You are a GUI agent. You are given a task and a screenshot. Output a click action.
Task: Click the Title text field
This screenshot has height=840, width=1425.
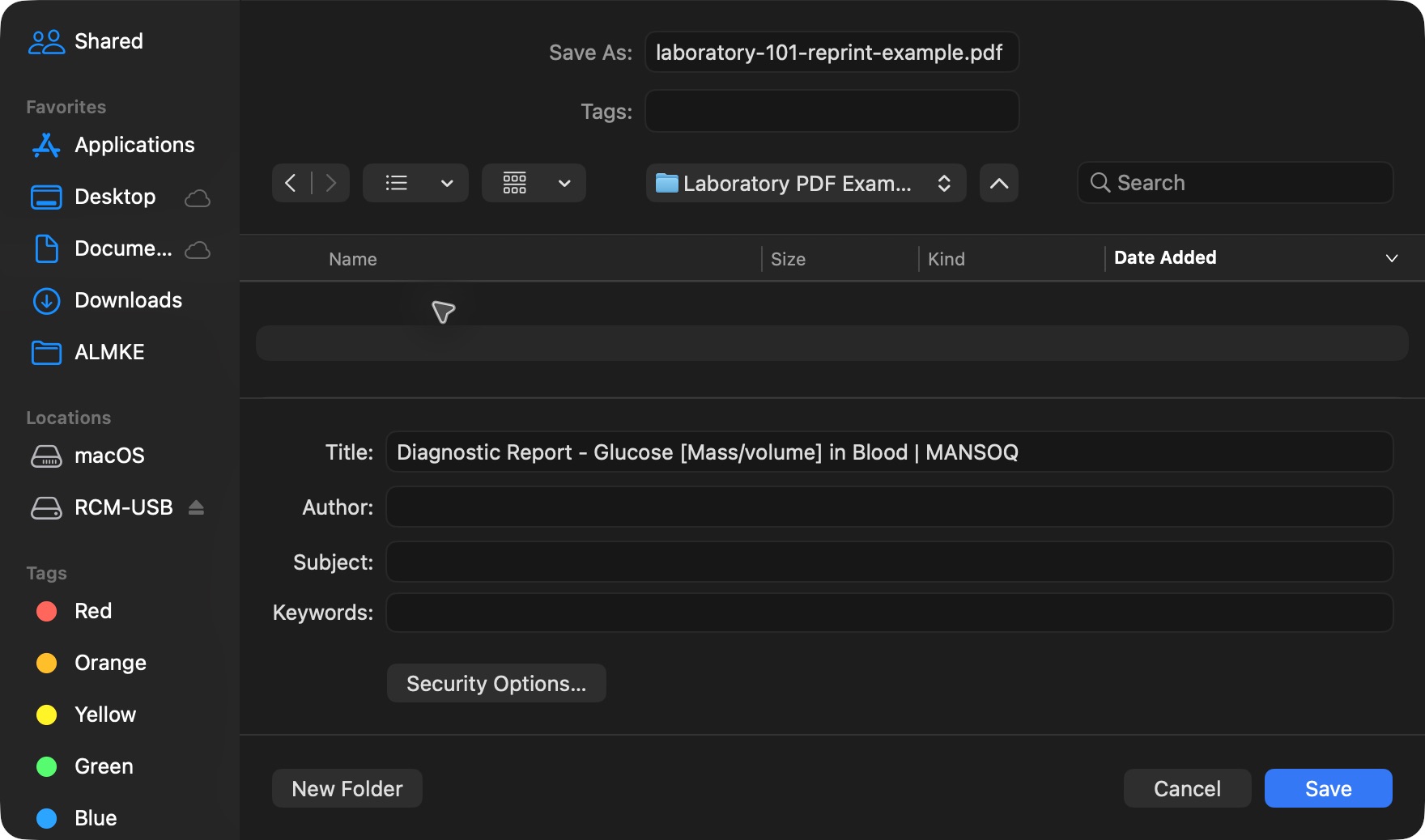889,452
